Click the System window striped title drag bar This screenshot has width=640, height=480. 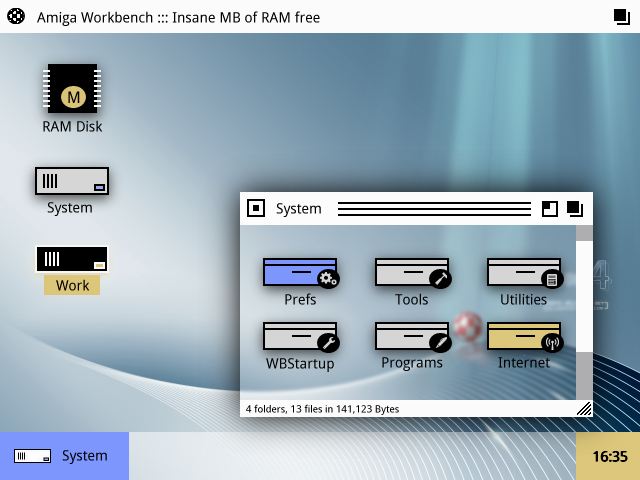pyautogui.click(x=434, y=209)
